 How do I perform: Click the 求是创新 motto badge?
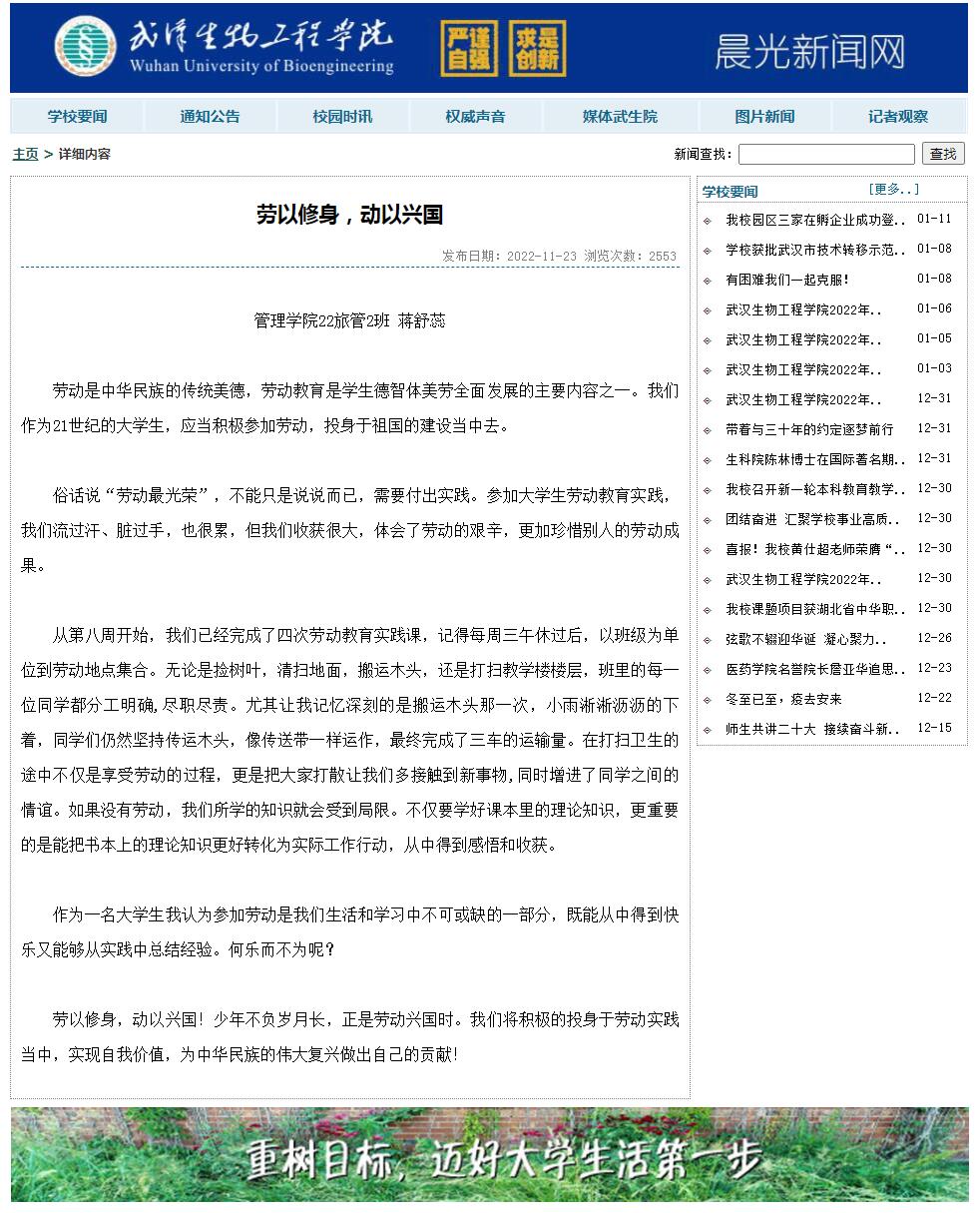pyautogui.click(x=537, y=49)
